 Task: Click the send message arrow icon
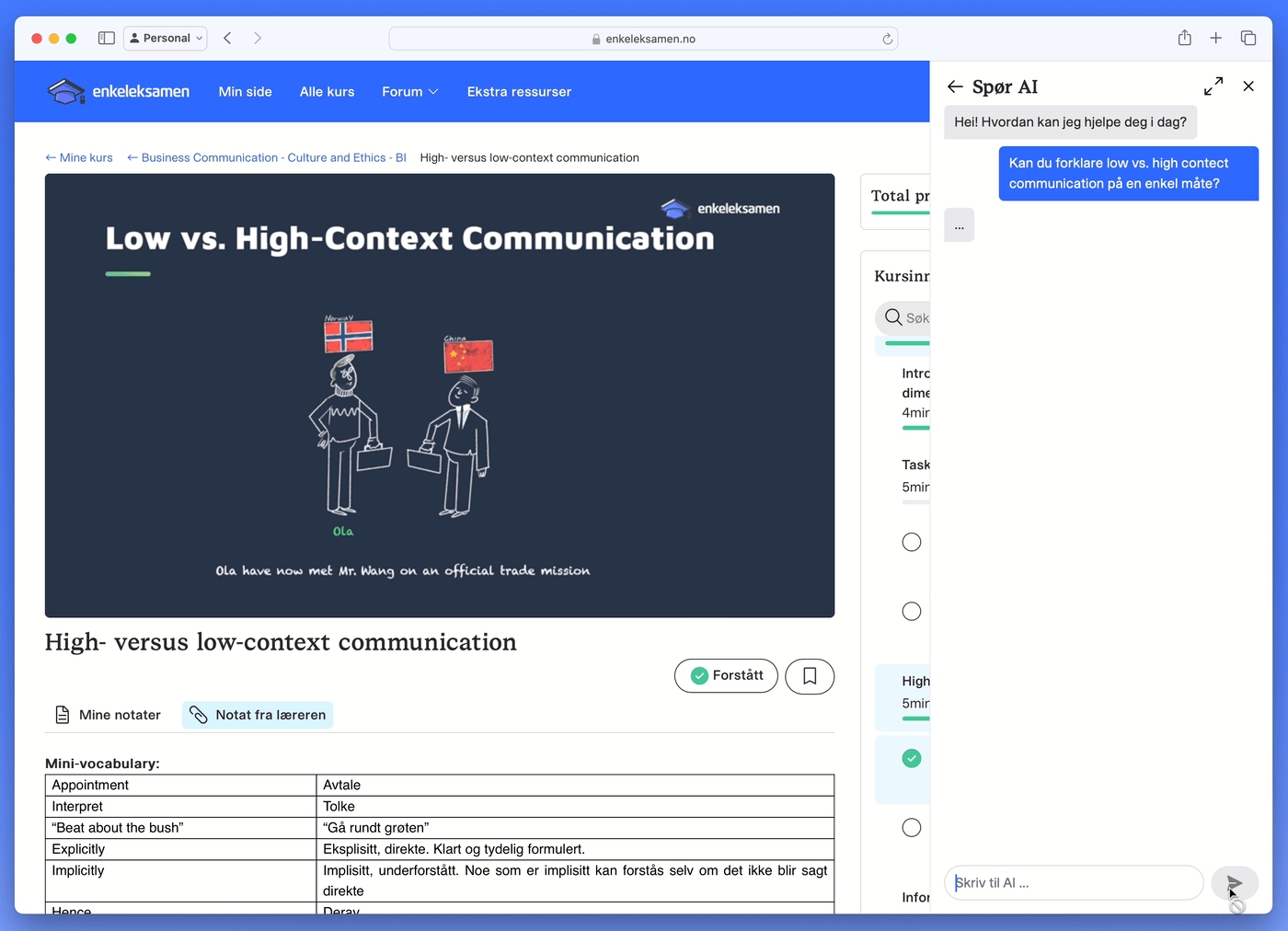pos(1234,883)
